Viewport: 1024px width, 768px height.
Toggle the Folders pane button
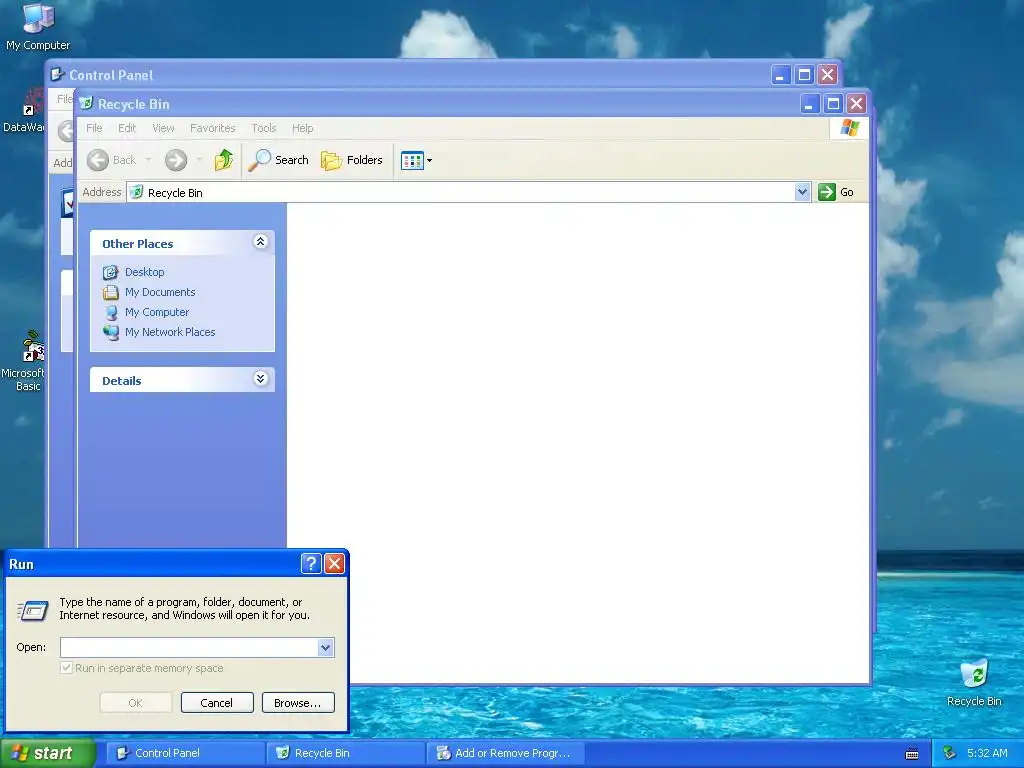point(352,160)
